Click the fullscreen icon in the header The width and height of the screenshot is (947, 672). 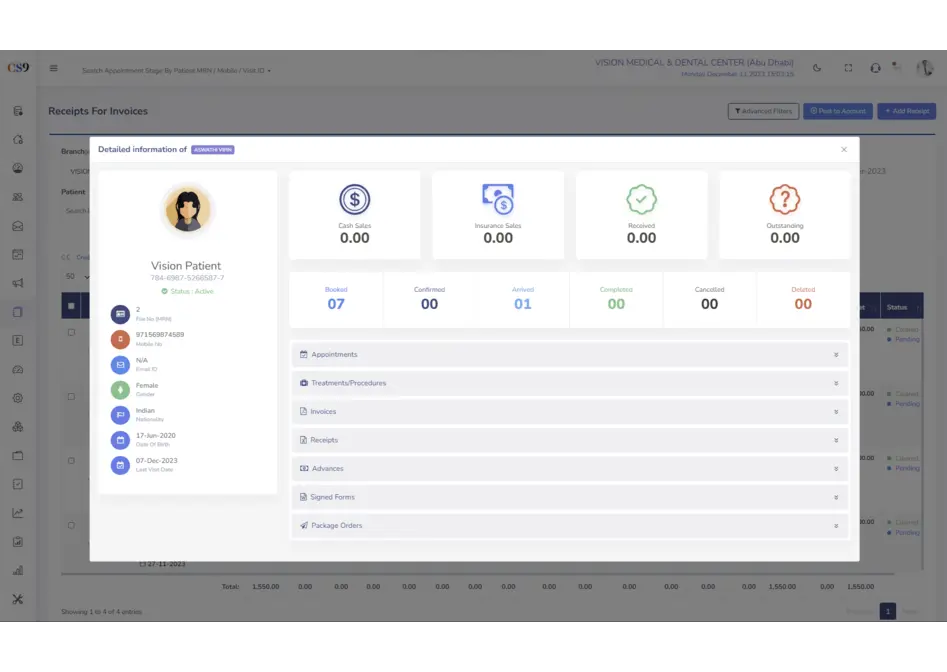click(x=848, y=68)
